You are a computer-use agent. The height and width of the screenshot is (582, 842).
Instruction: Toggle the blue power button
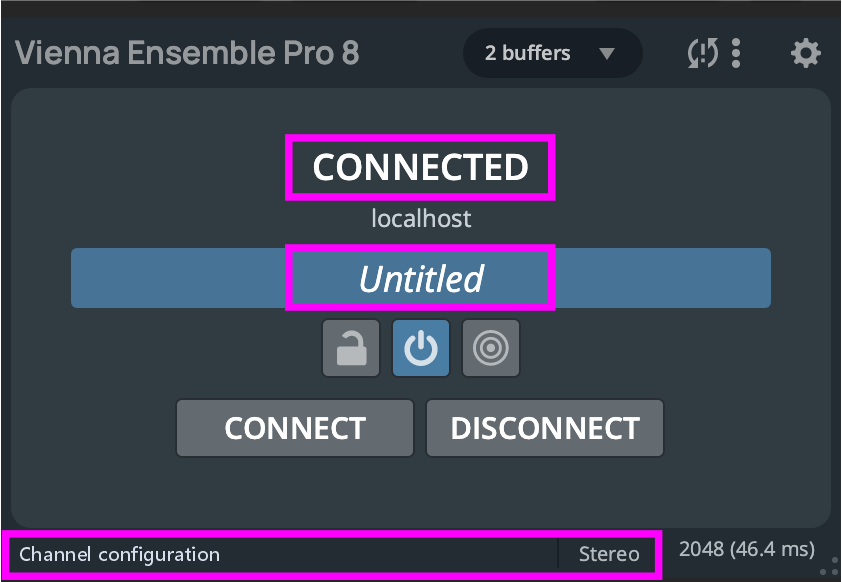421,348
